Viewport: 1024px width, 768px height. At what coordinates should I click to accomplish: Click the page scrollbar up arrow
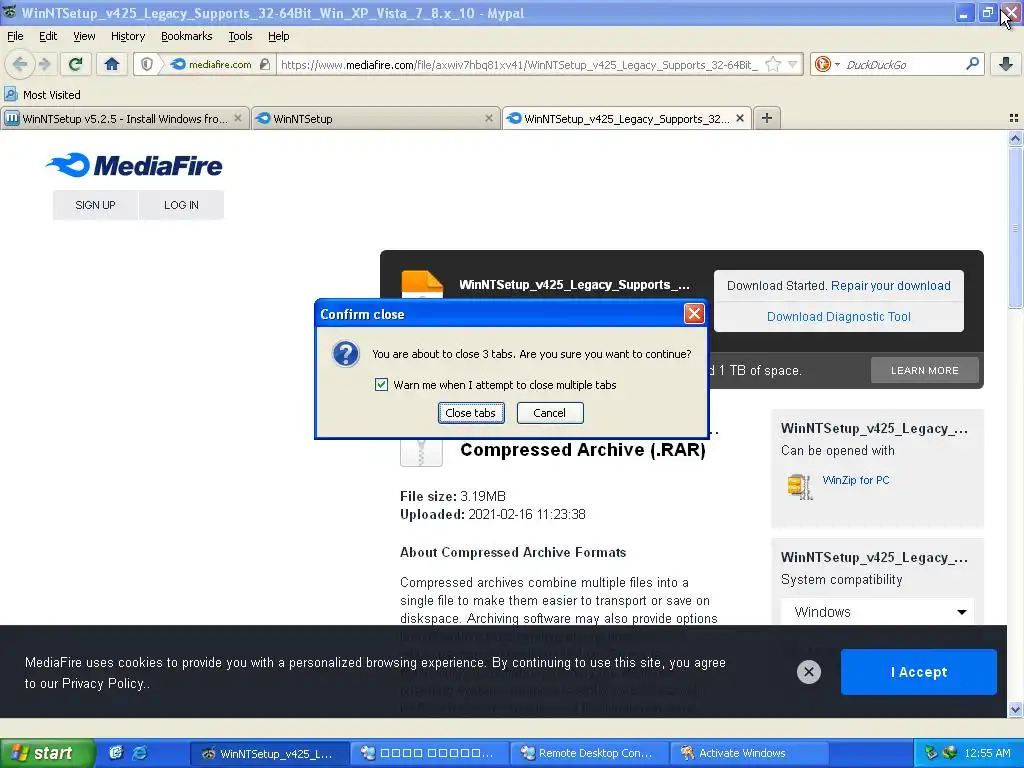click(1015, 138)
